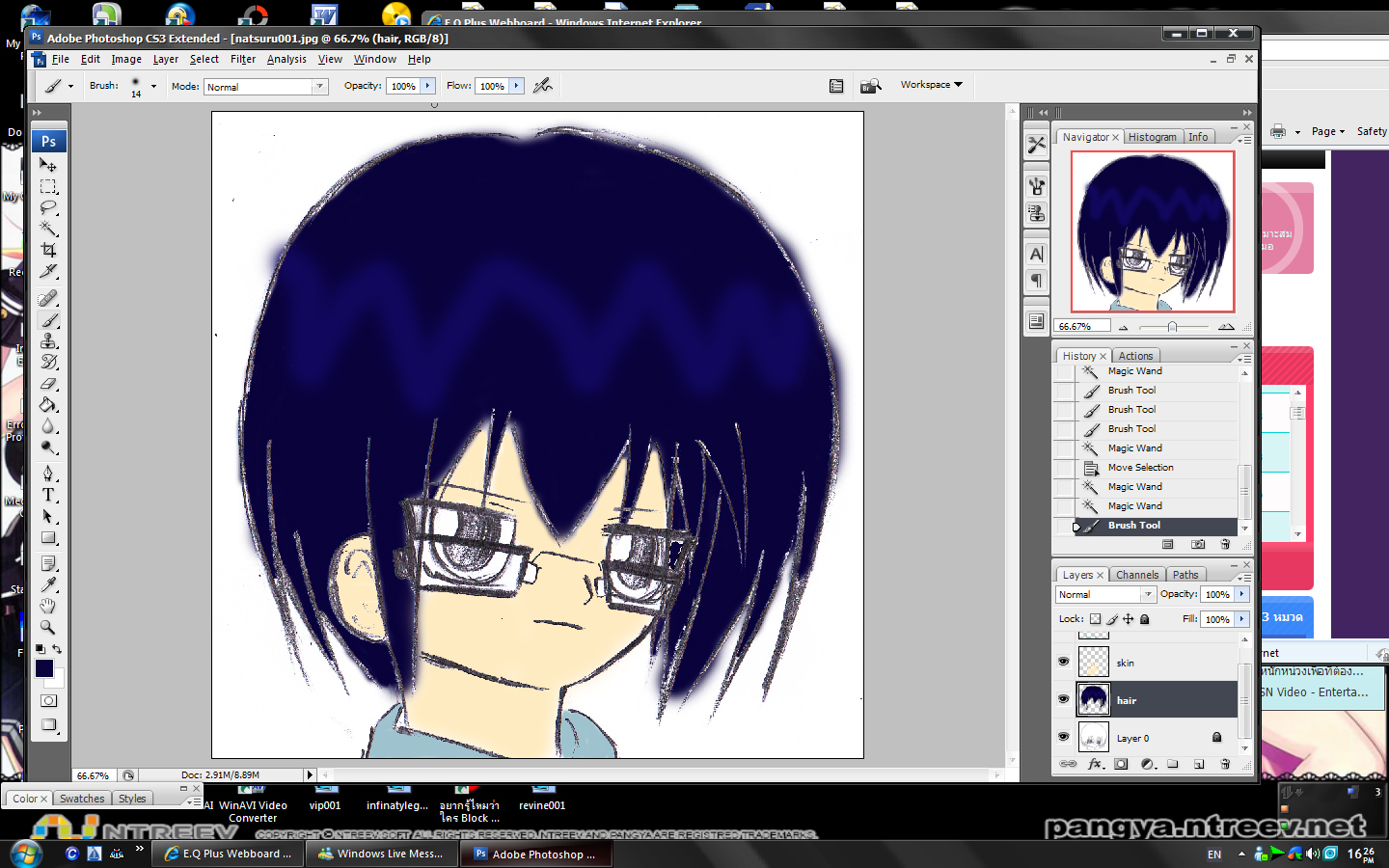
Task: Open Windows Live Messenger taskbar button
Action: coord(381,854)
